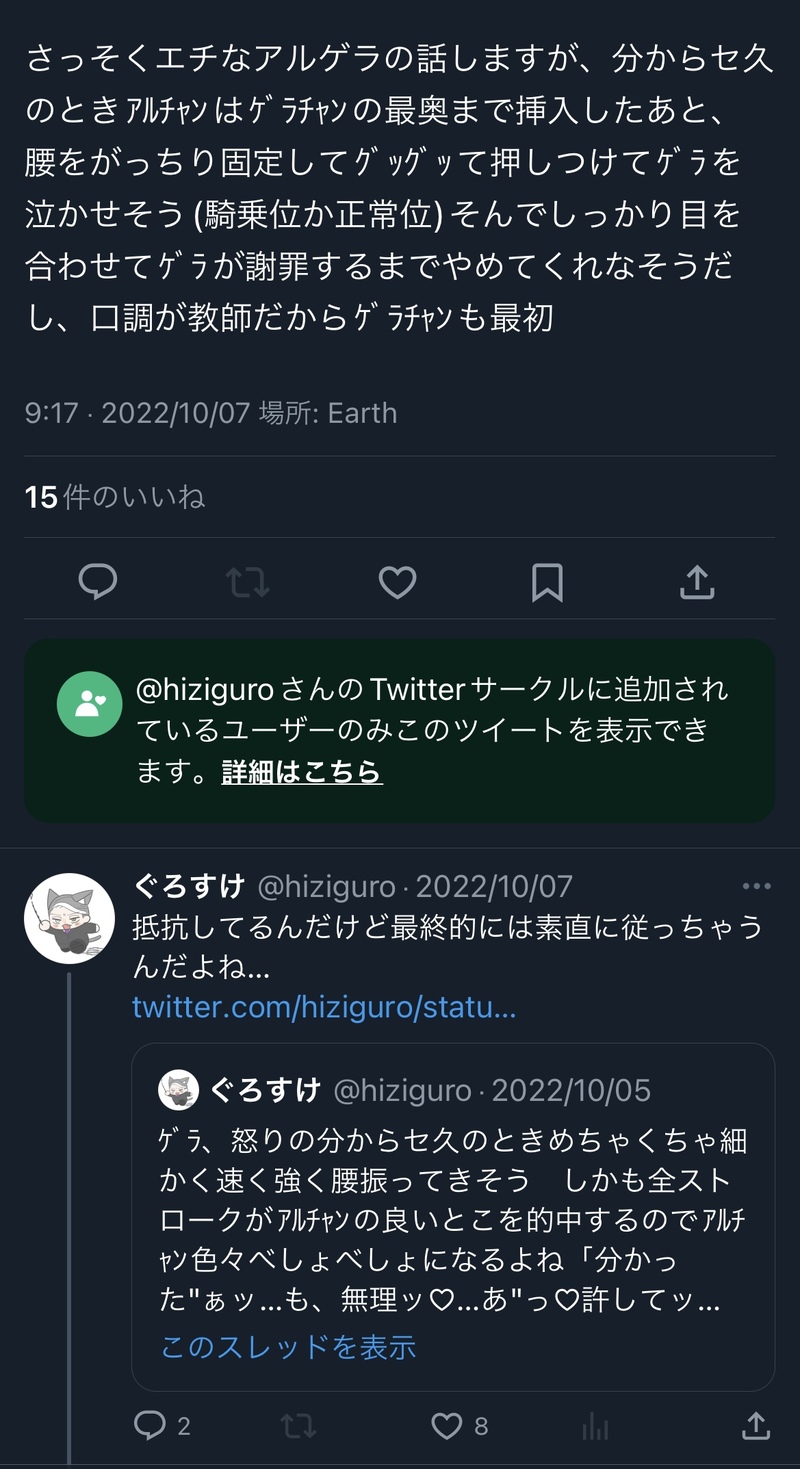The width and height of the screenshot is (800, 1469).
Task: Tap the retweet icon on the reply tweet
Action: click(298, 1425)
